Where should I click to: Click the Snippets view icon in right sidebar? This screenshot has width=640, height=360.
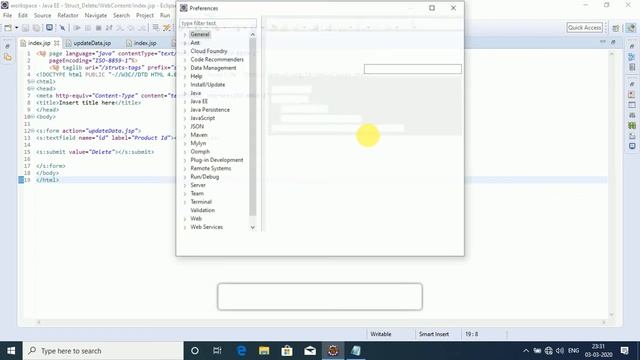pyautogui.click(x=632, y=136)
